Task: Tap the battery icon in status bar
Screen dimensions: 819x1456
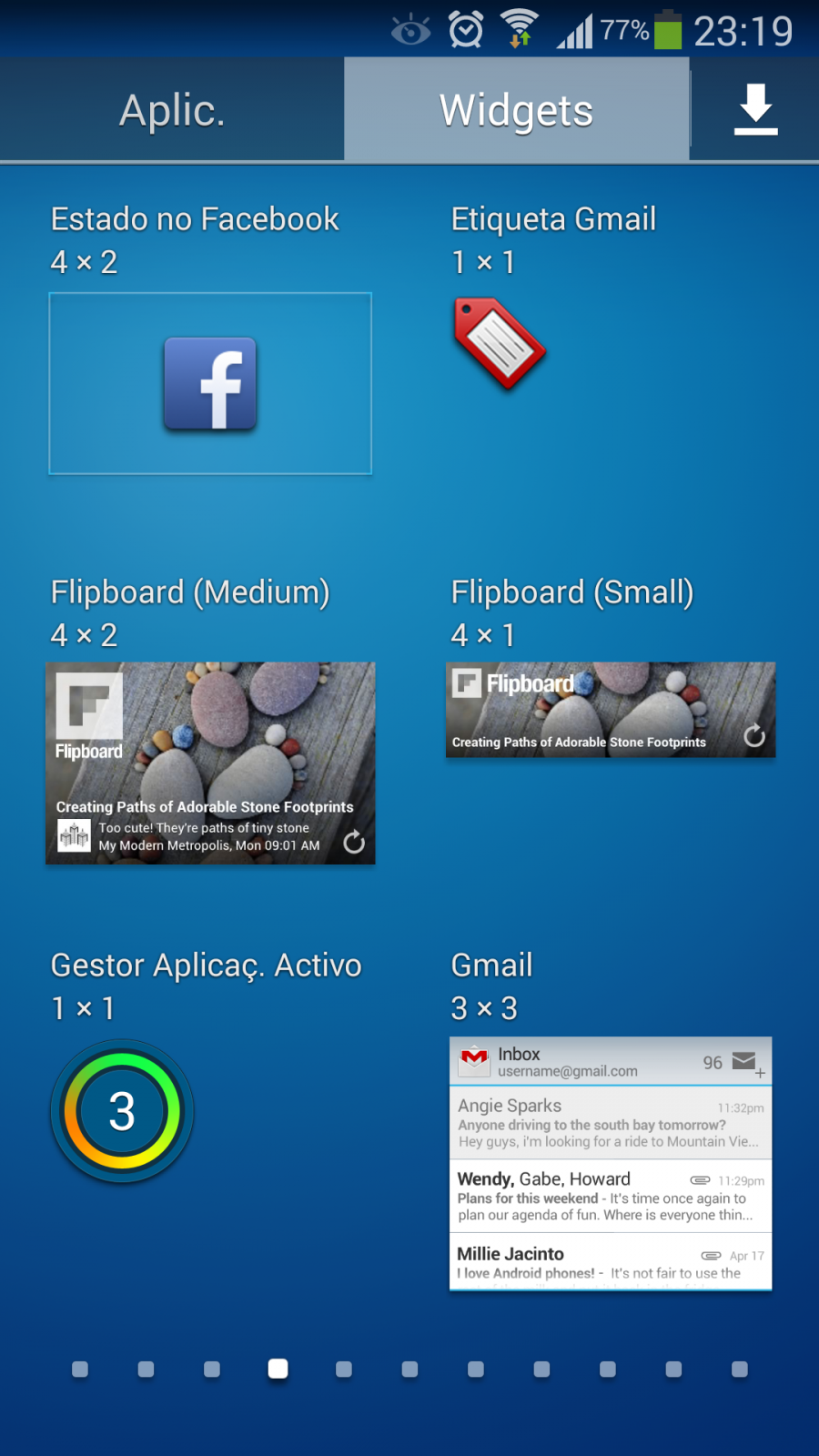Action: pos(668,29)
